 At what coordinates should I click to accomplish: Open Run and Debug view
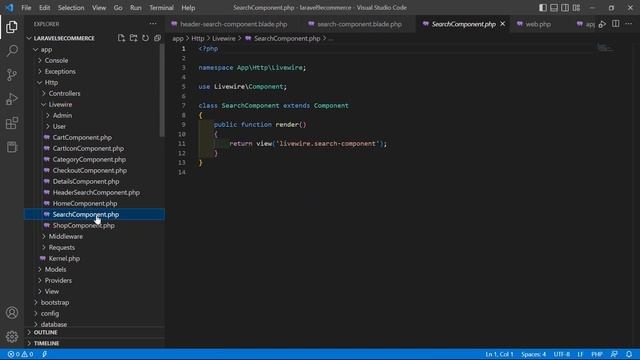tap(12, 99)
